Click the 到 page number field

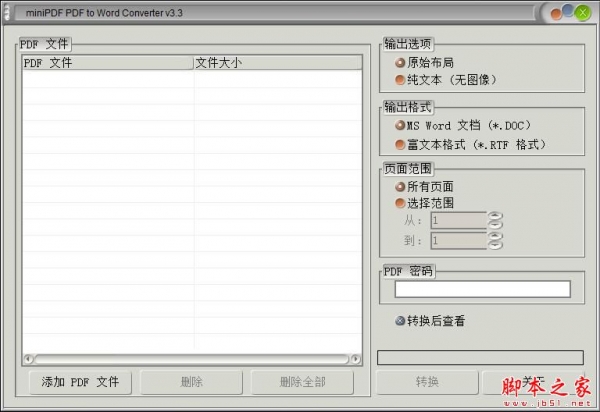(x=458, y=241)
